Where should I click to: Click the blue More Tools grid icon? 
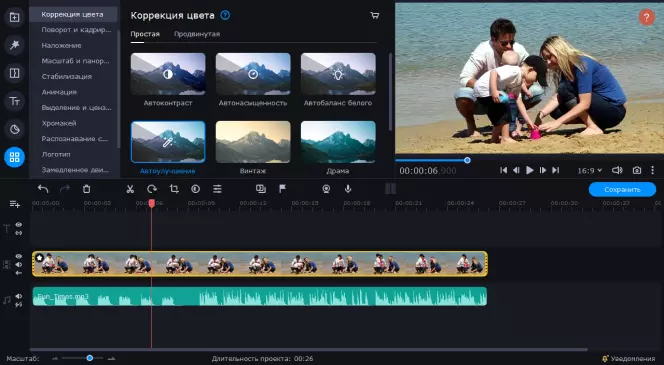[x=14, y=157]
